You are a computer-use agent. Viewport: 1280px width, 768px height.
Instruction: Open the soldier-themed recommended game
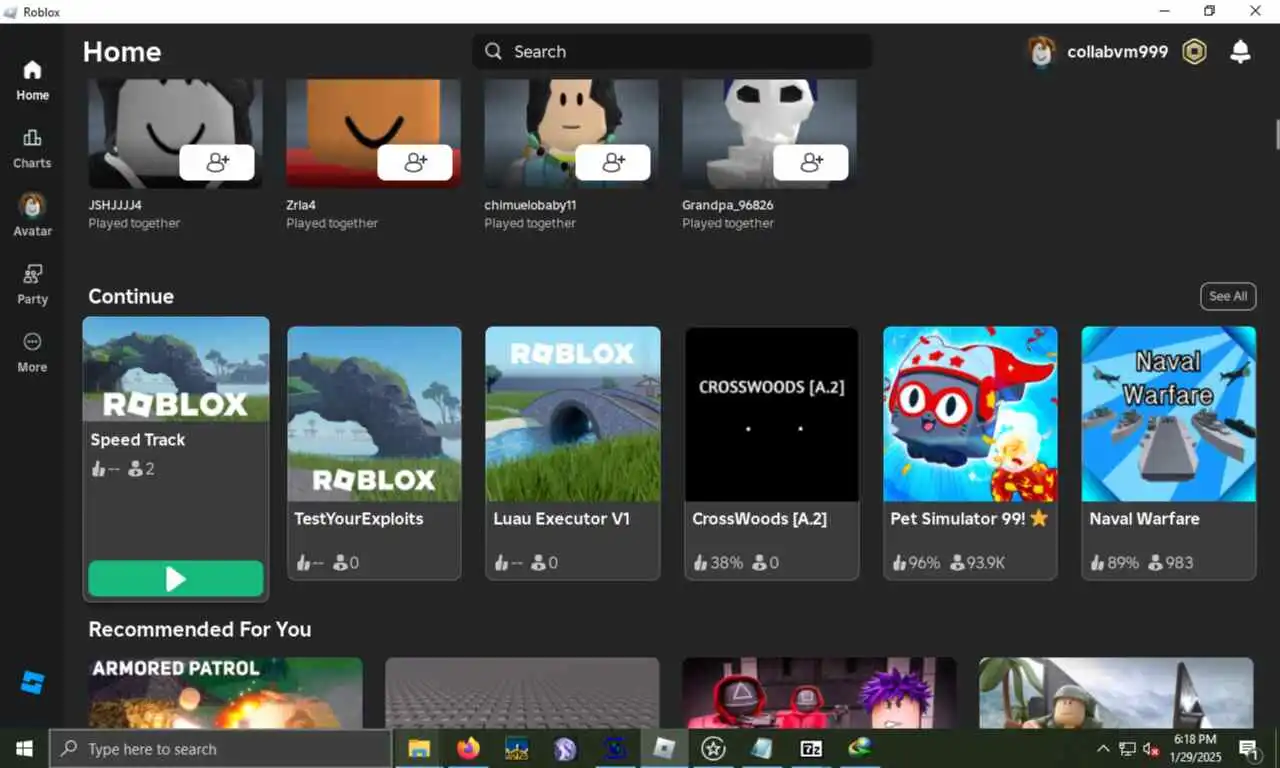(x=1116, y=692)
